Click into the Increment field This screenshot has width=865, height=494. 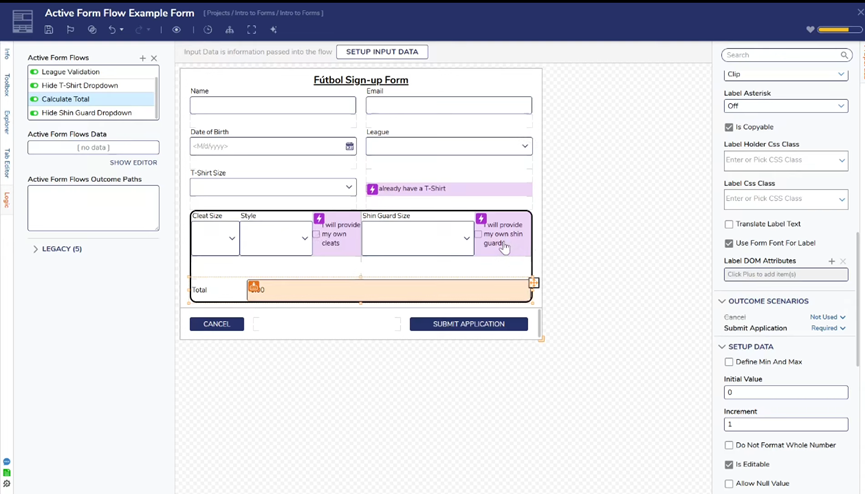[x=786, y=424]
